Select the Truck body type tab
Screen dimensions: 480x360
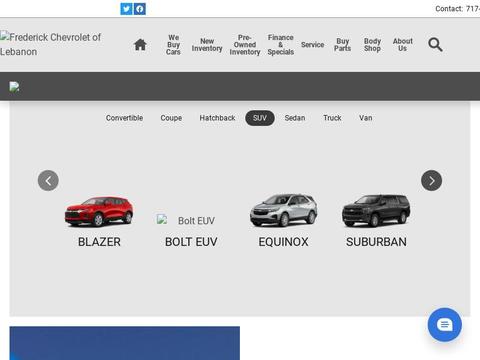click(332, 118)
